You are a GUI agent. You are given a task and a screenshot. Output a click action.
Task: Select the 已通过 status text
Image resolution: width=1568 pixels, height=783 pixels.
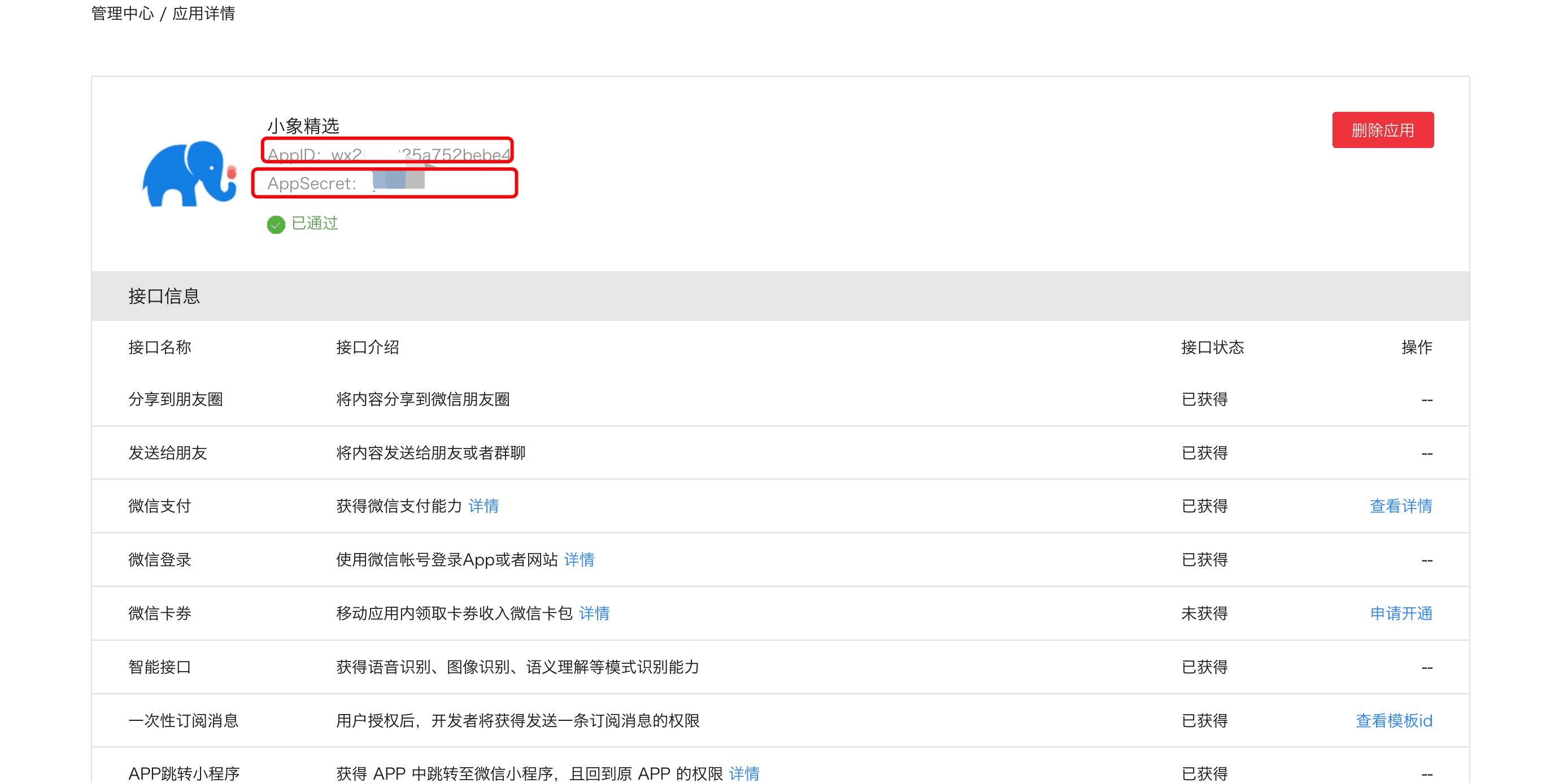(315, 224)
